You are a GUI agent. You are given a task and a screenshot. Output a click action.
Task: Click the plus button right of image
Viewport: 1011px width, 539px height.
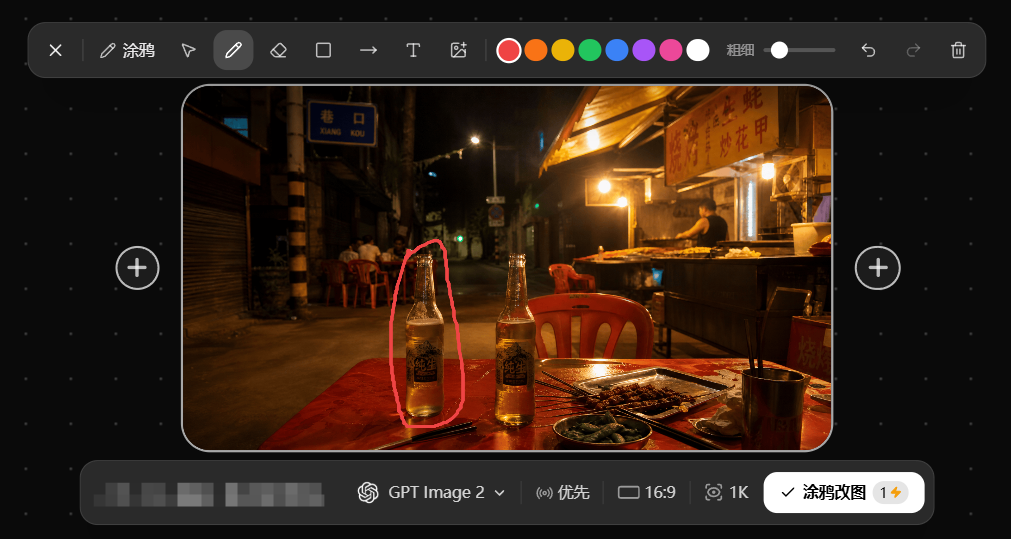pos(878,268)
